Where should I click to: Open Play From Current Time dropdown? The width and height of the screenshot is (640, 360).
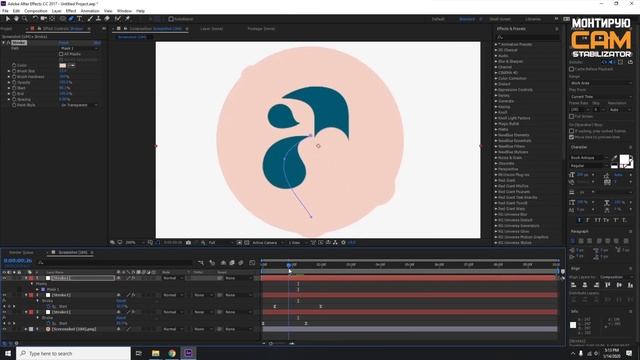(x=600, y=97)
